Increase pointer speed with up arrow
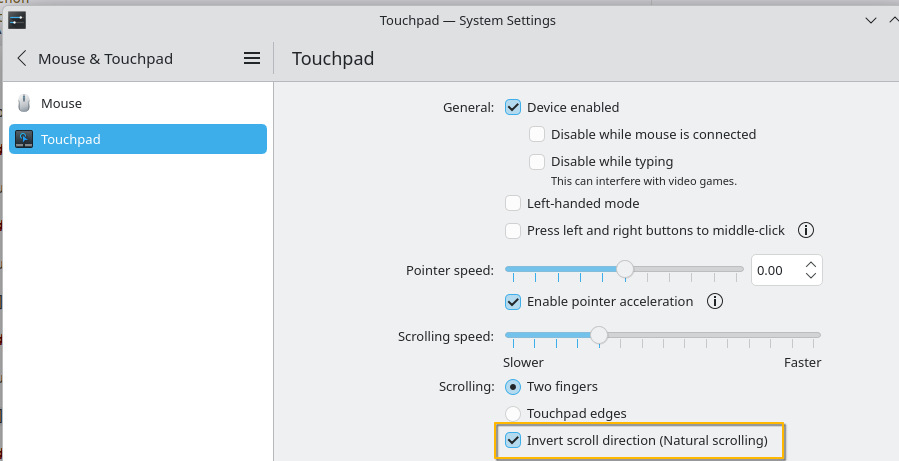 tap(811, 264)
